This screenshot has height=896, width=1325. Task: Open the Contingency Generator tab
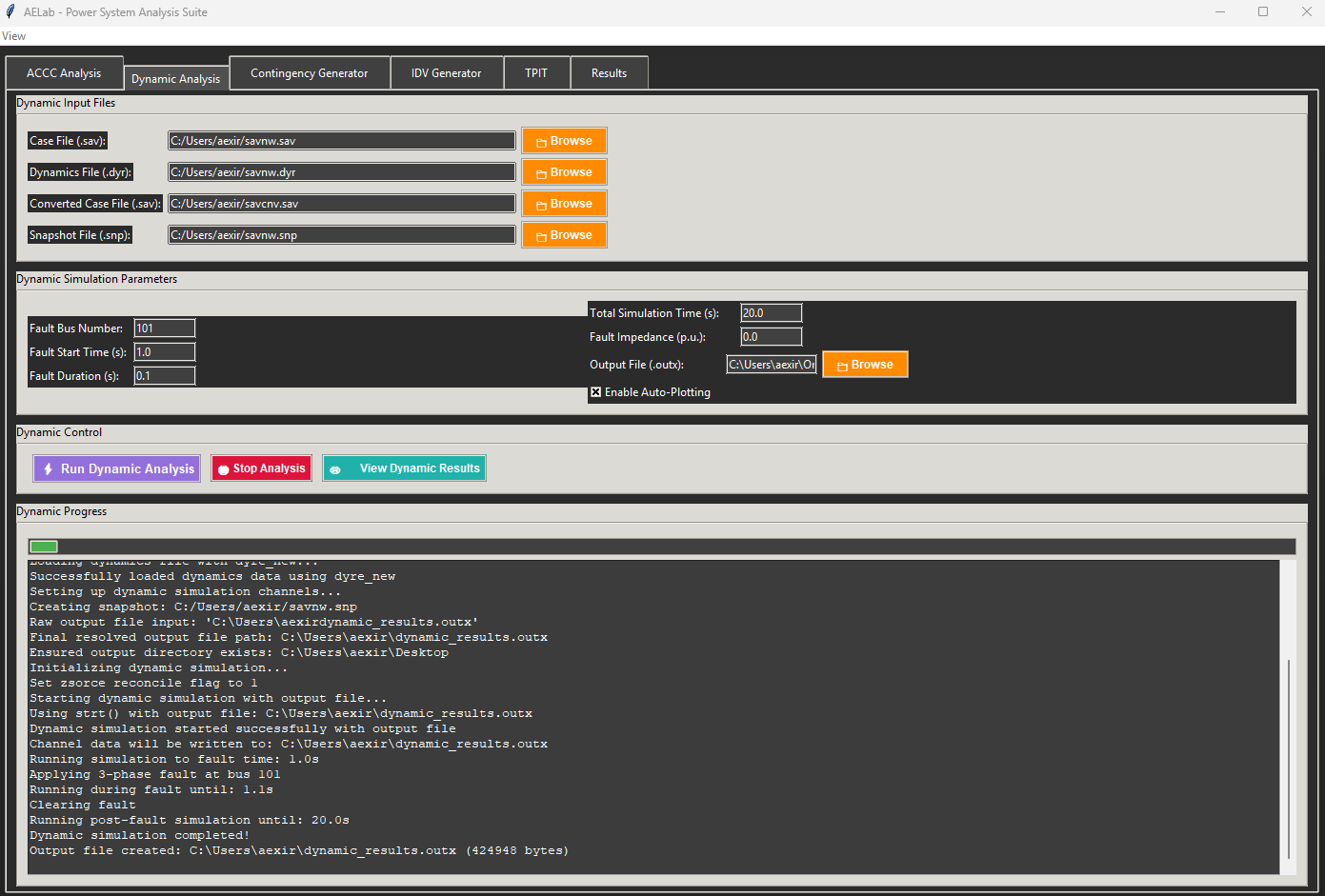click(x=309, y=73)
